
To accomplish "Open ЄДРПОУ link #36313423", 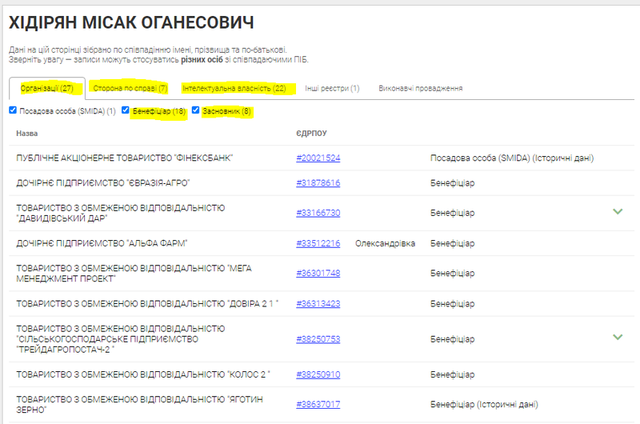I will [318, 303].
